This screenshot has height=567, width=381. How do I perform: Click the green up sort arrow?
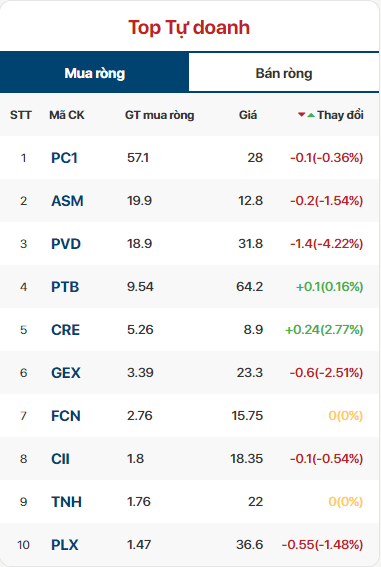311,115
